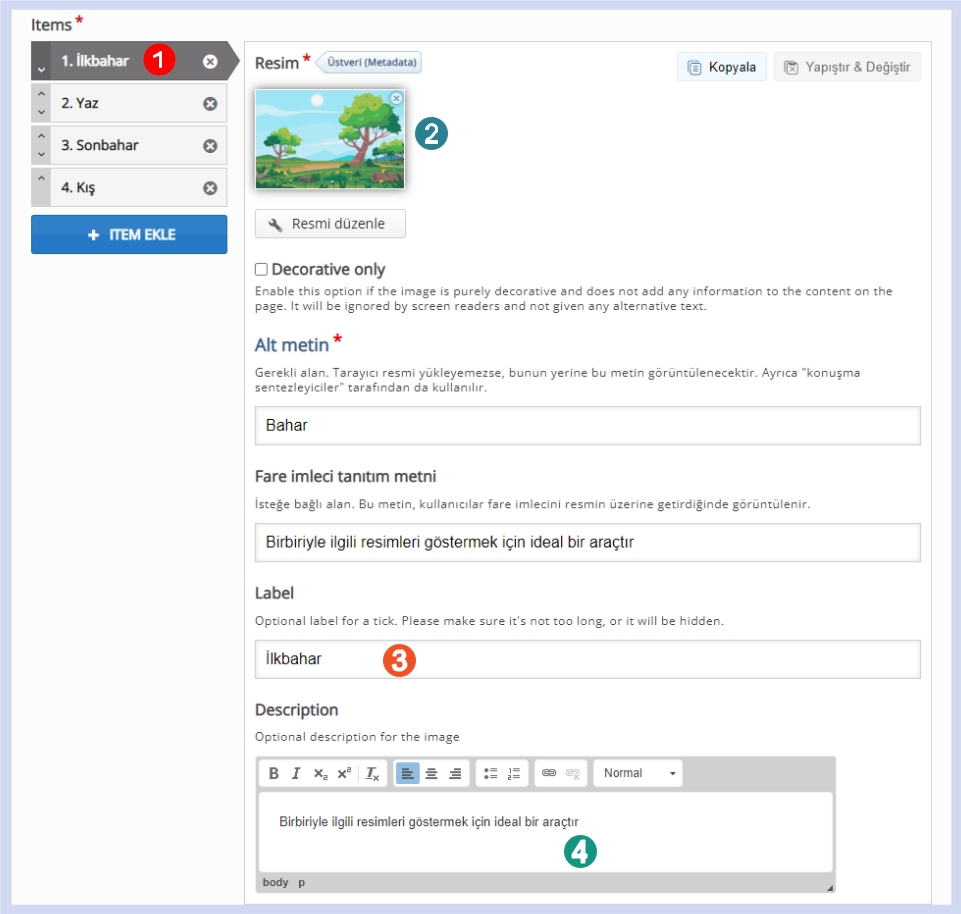This screenshot has height=914, width=961.
Task: Insert a bulleted list
Action: tap(490, 773)
